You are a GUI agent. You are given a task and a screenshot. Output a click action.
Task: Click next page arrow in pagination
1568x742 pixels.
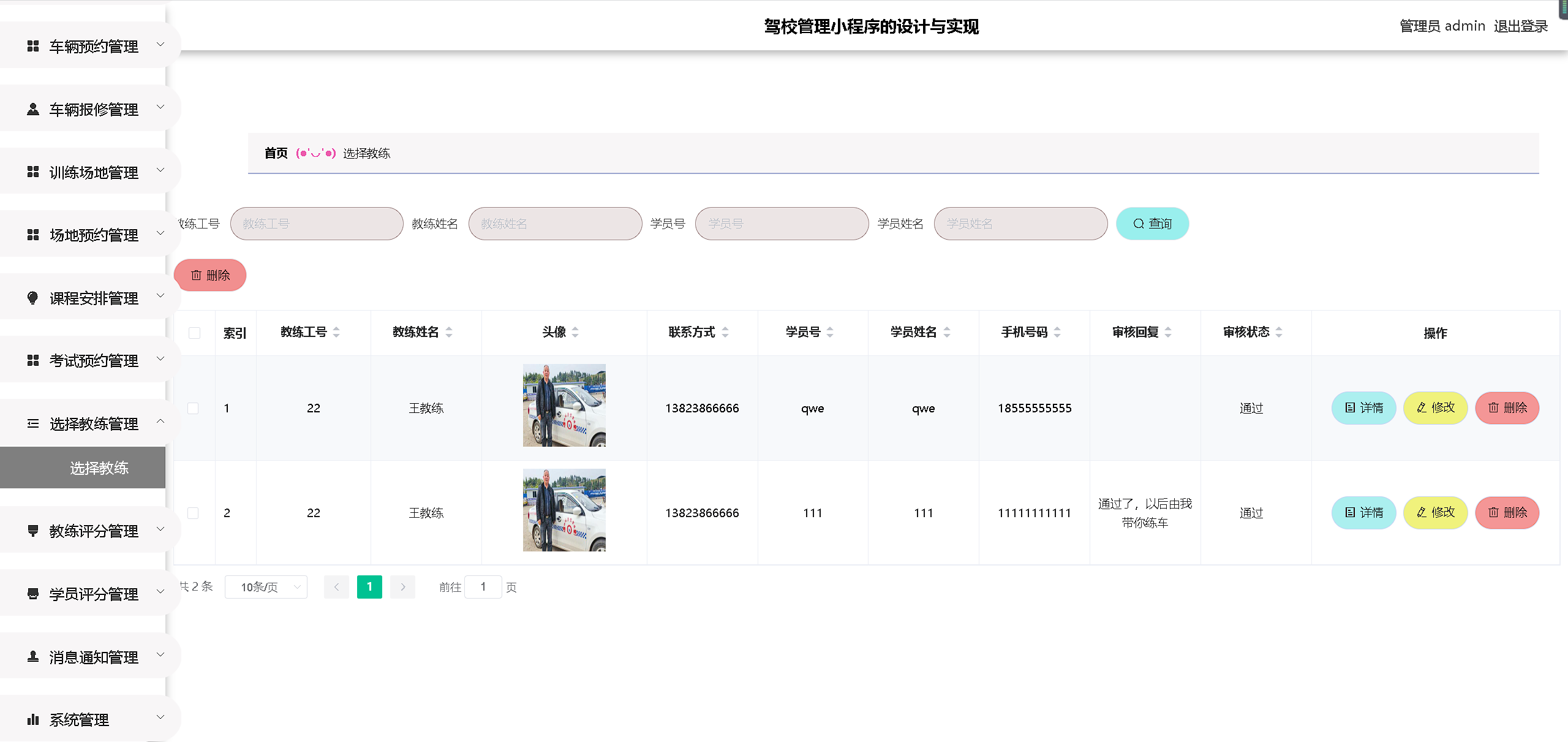pyautogui.click(x=402, y=587)
